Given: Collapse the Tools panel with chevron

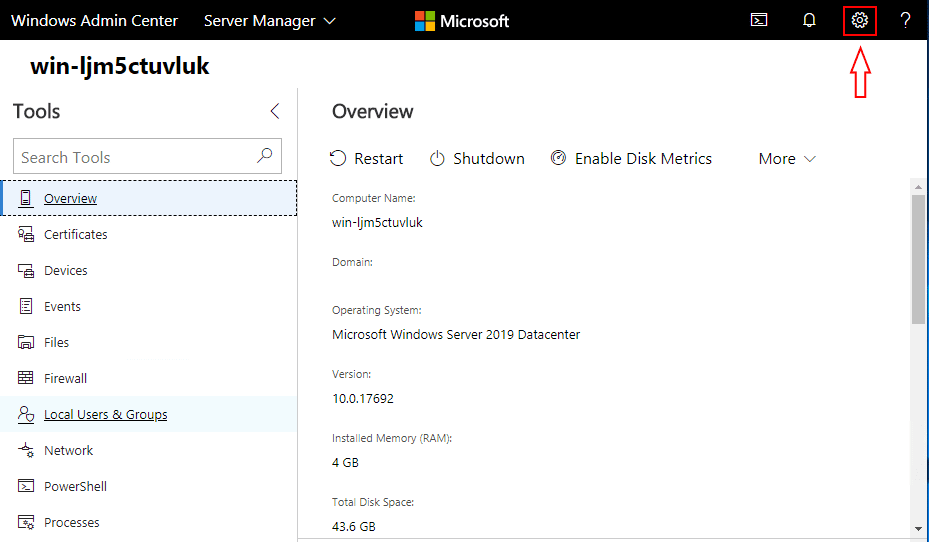Looking at the screenshot, I should coord(275,111).
